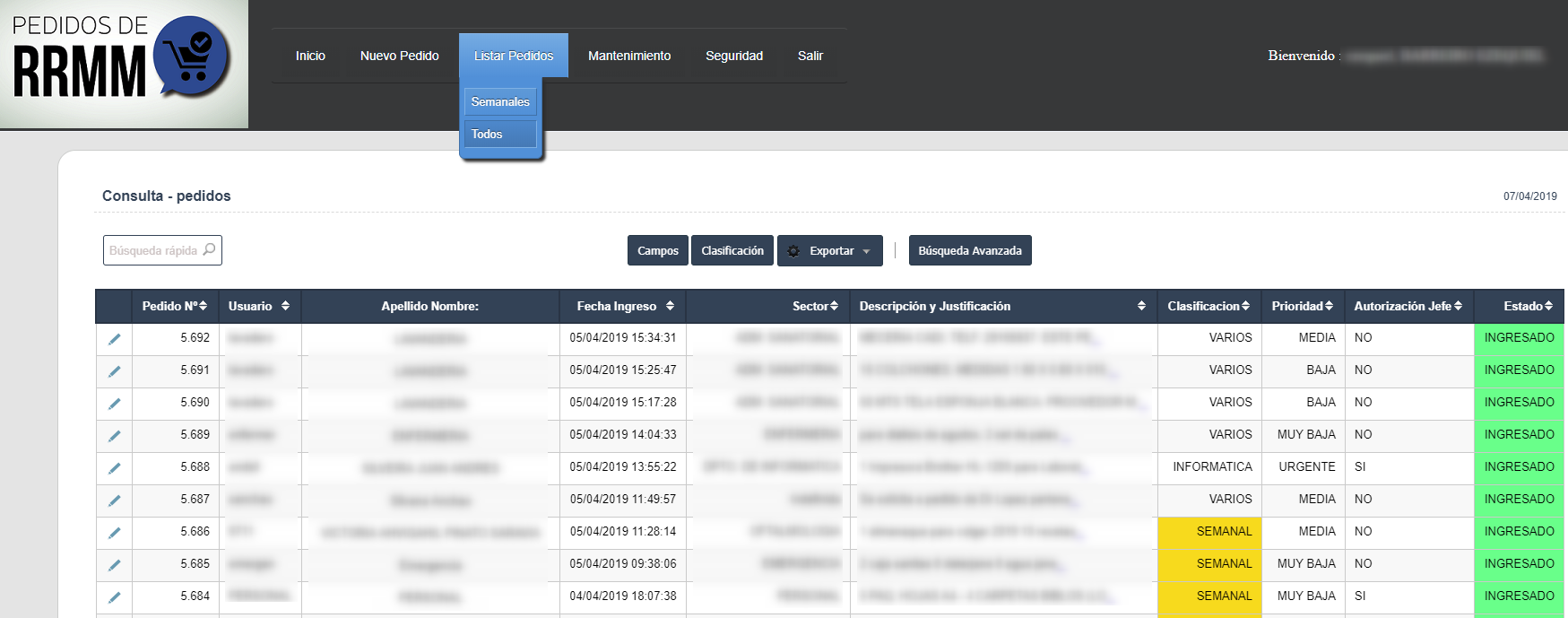Viewport: 1568px width, 618px height.
Task: Click the magnifier in Búsqueda rápida
Action: point(209,249)
